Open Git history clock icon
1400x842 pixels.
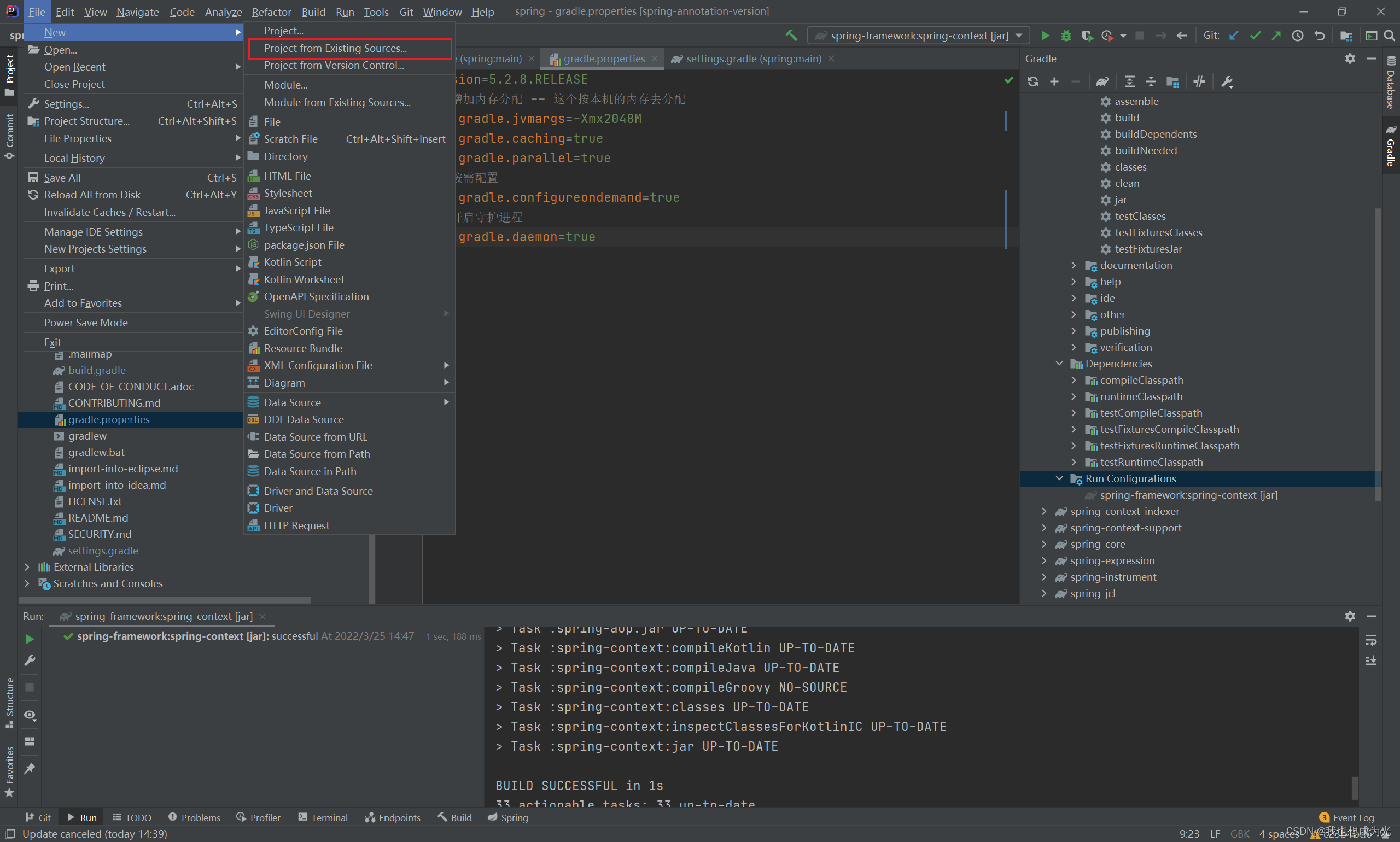pos(1298,36)
